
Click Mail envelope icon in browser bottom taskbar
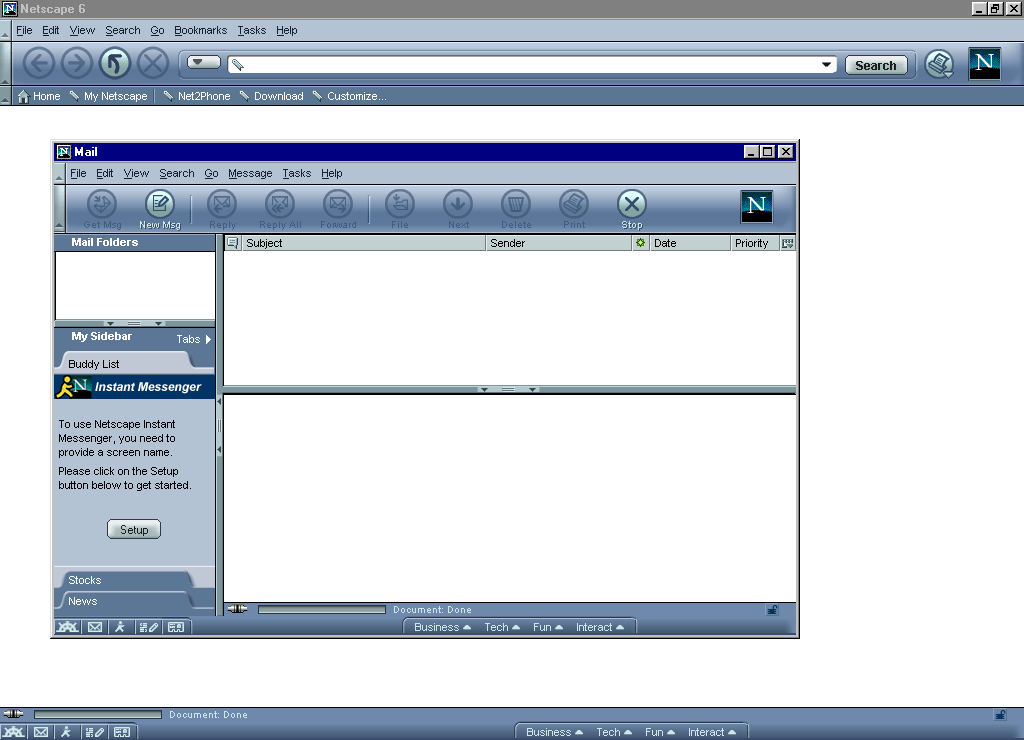pyautogui.click(x=40, y=732)
